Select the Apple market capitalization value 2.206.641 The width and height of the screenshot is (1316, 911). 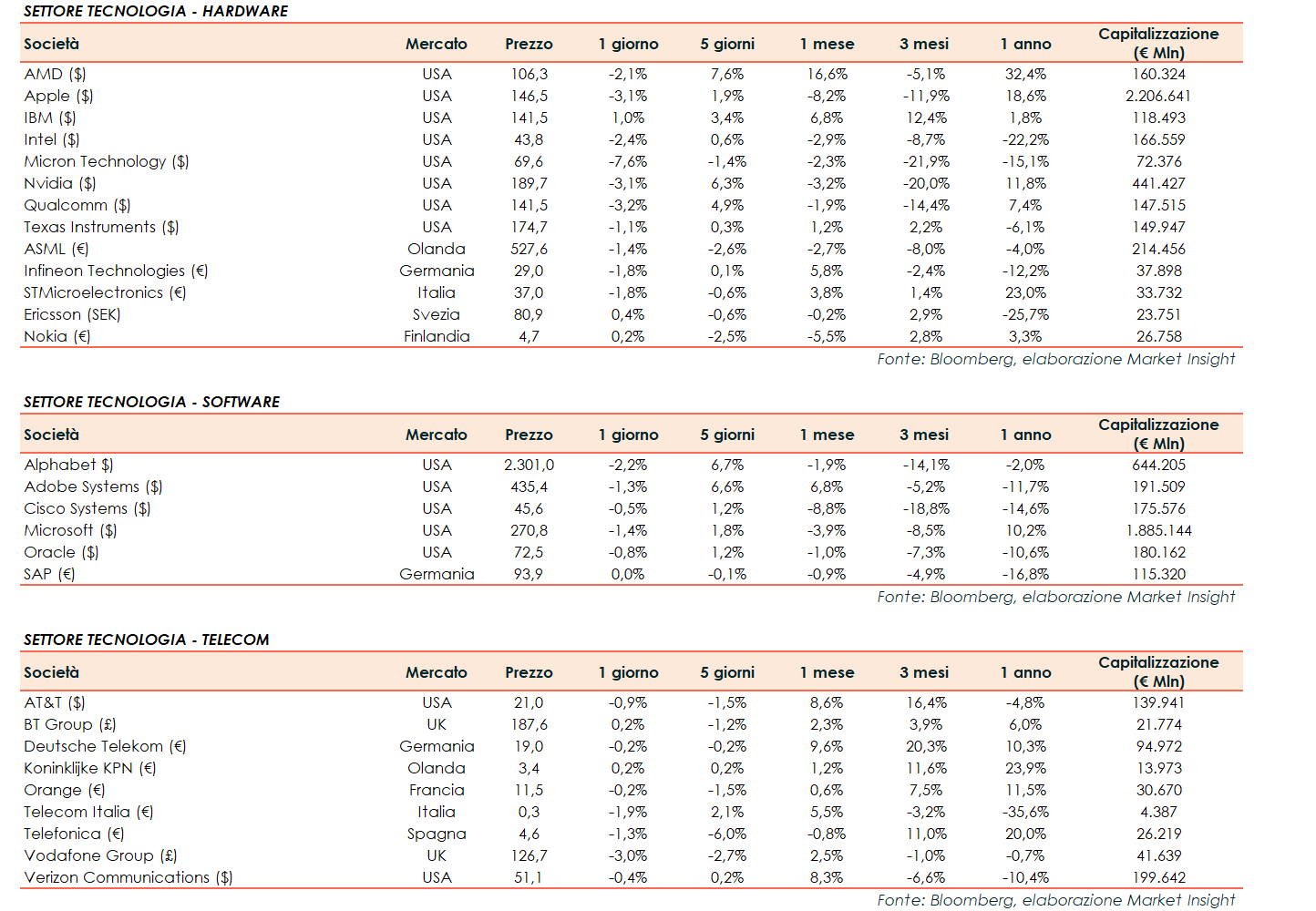1157,96
